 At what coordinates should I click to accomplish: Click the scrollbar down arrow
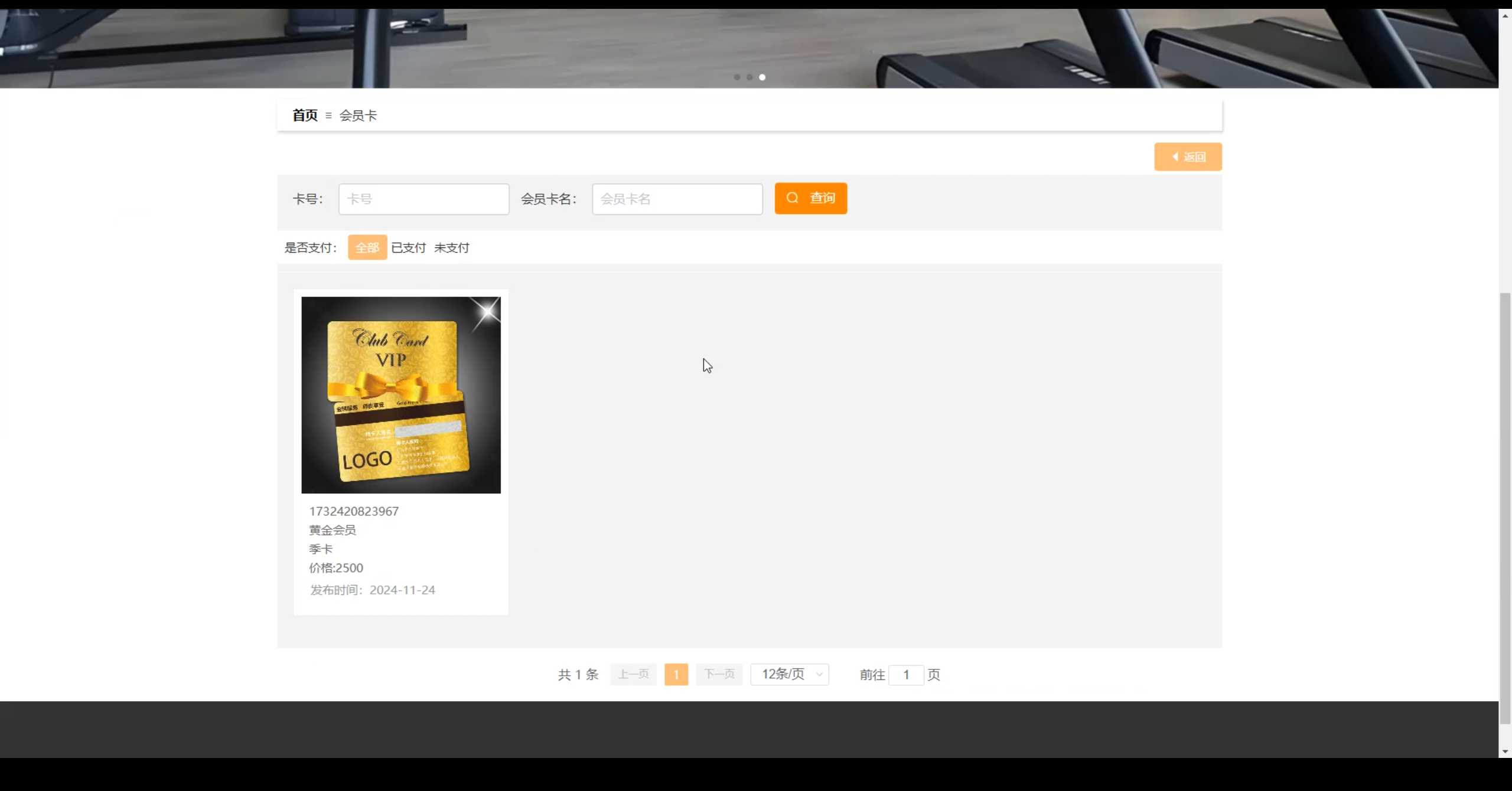(1505, 751)
